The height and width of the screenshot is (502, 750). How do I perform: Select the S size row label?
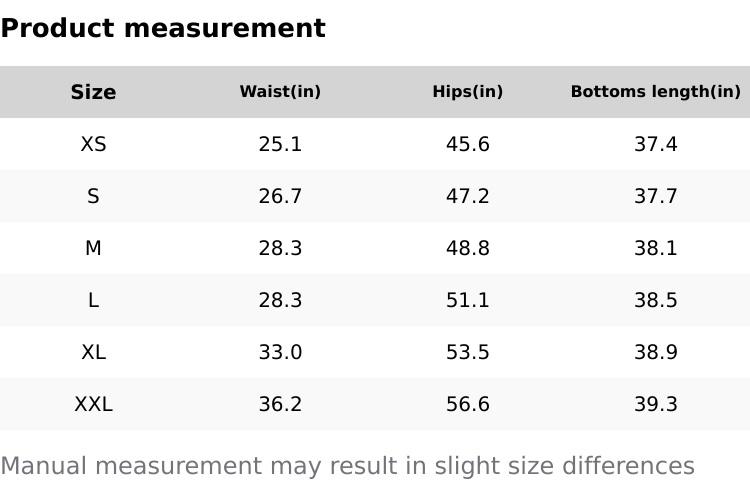[93, 196]
